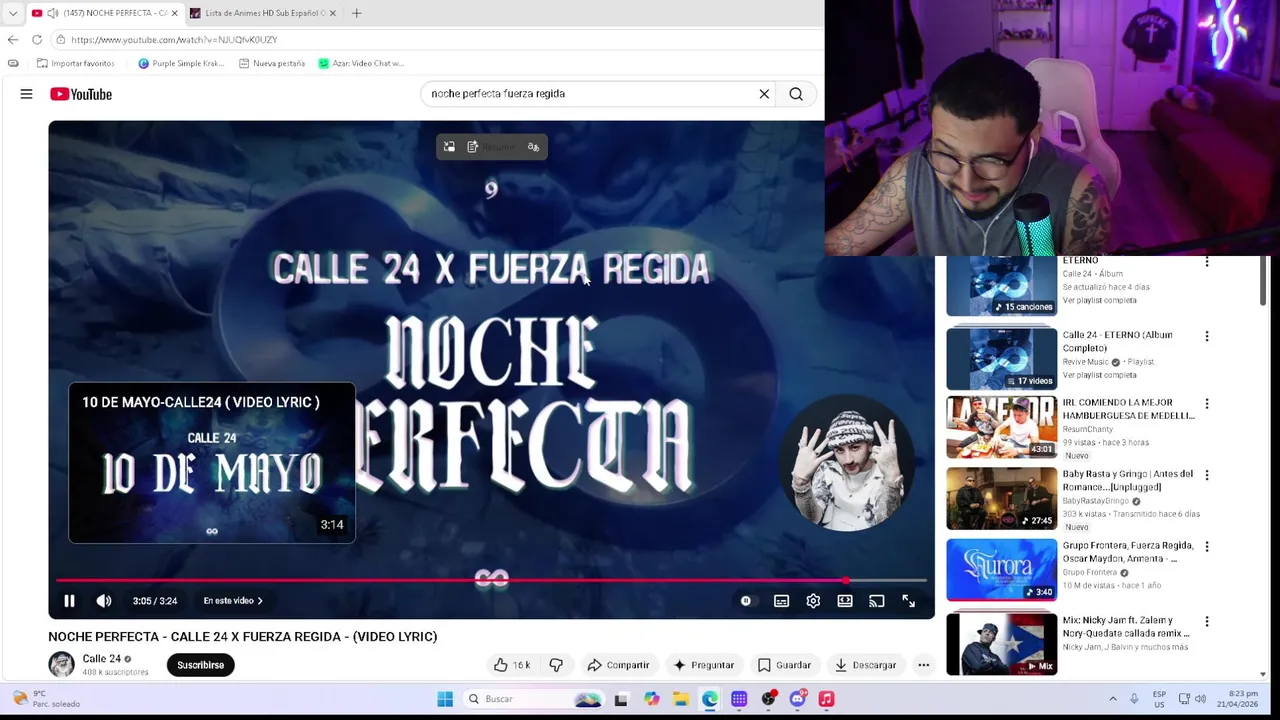Open the Purple Simple Krak bookmark
Viewport: 1280px width, 720px height.
[x=181, y=63]
